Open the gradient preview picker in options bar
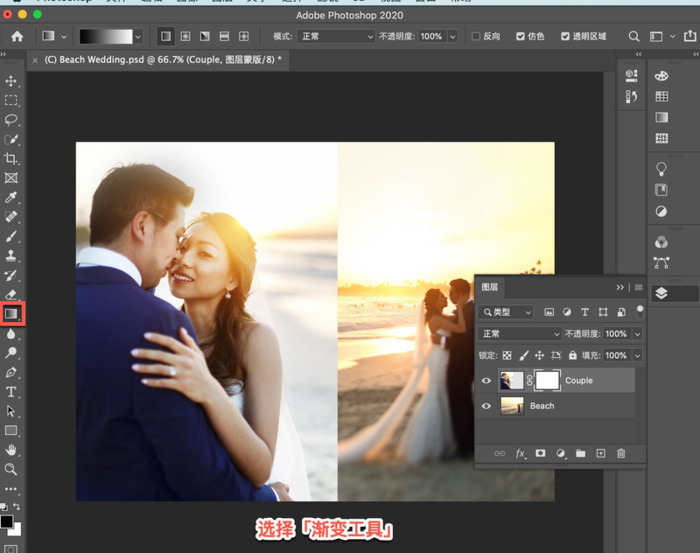Image resolution: width=700 pixels, height=553 pixels. [105, 36]
